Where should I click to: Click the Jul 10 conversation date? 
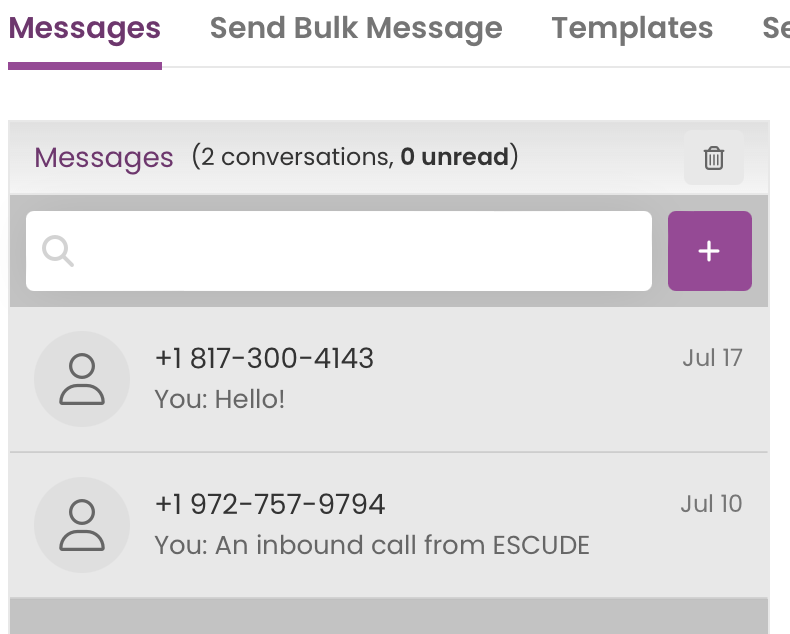pyautogui.click(x=711, y=504)
